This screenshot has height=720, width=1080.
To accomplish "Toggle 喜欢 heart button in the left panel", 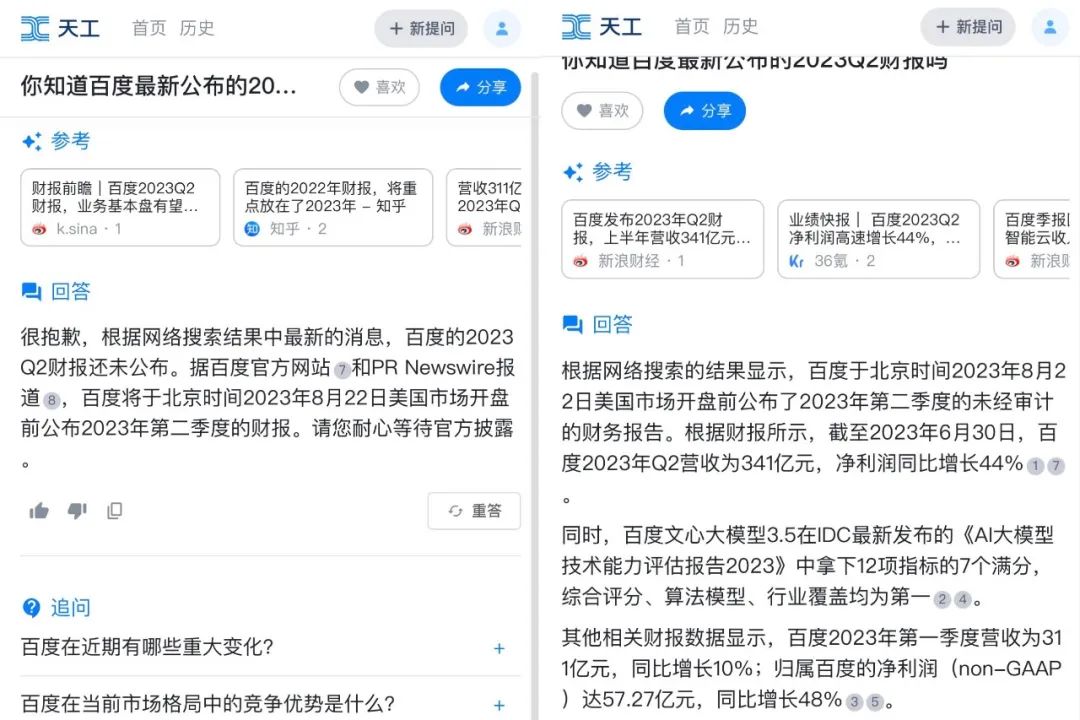I will tap(380, 88).
